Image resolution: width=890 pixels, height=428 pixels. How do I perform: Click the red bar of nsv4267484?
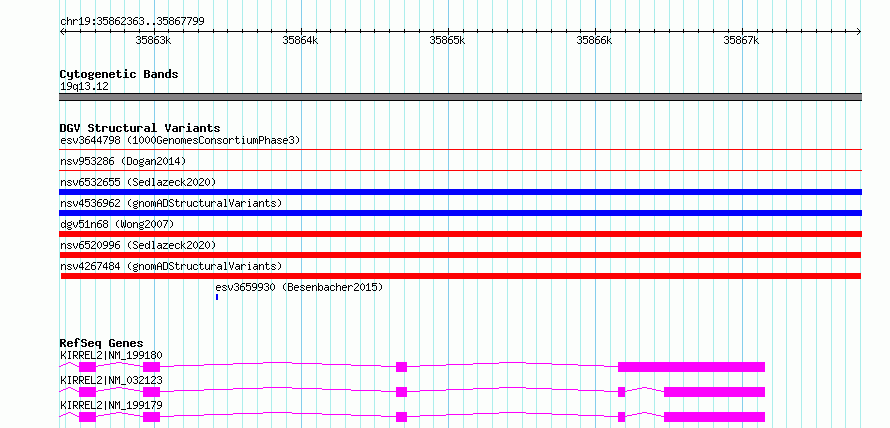(x=460, y=276)
